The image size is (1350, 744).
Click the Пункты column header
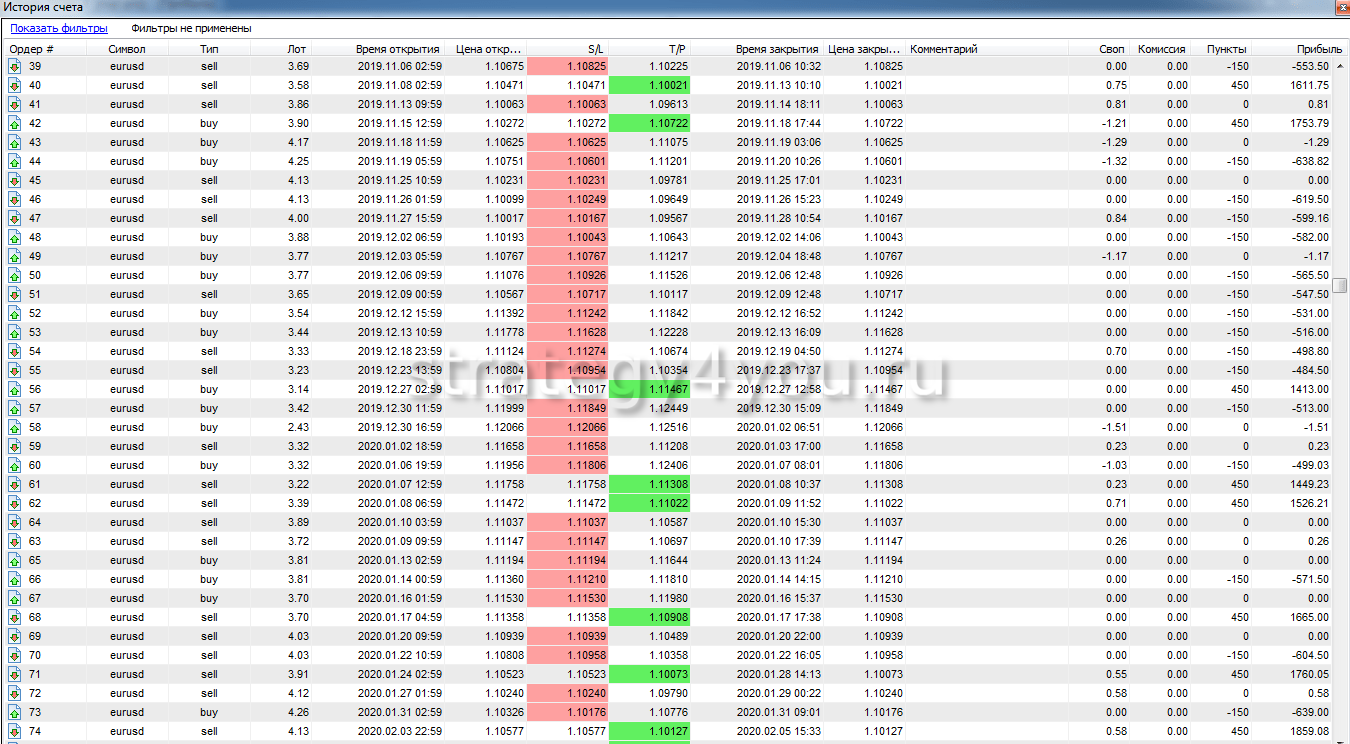tap(1226, 49)
